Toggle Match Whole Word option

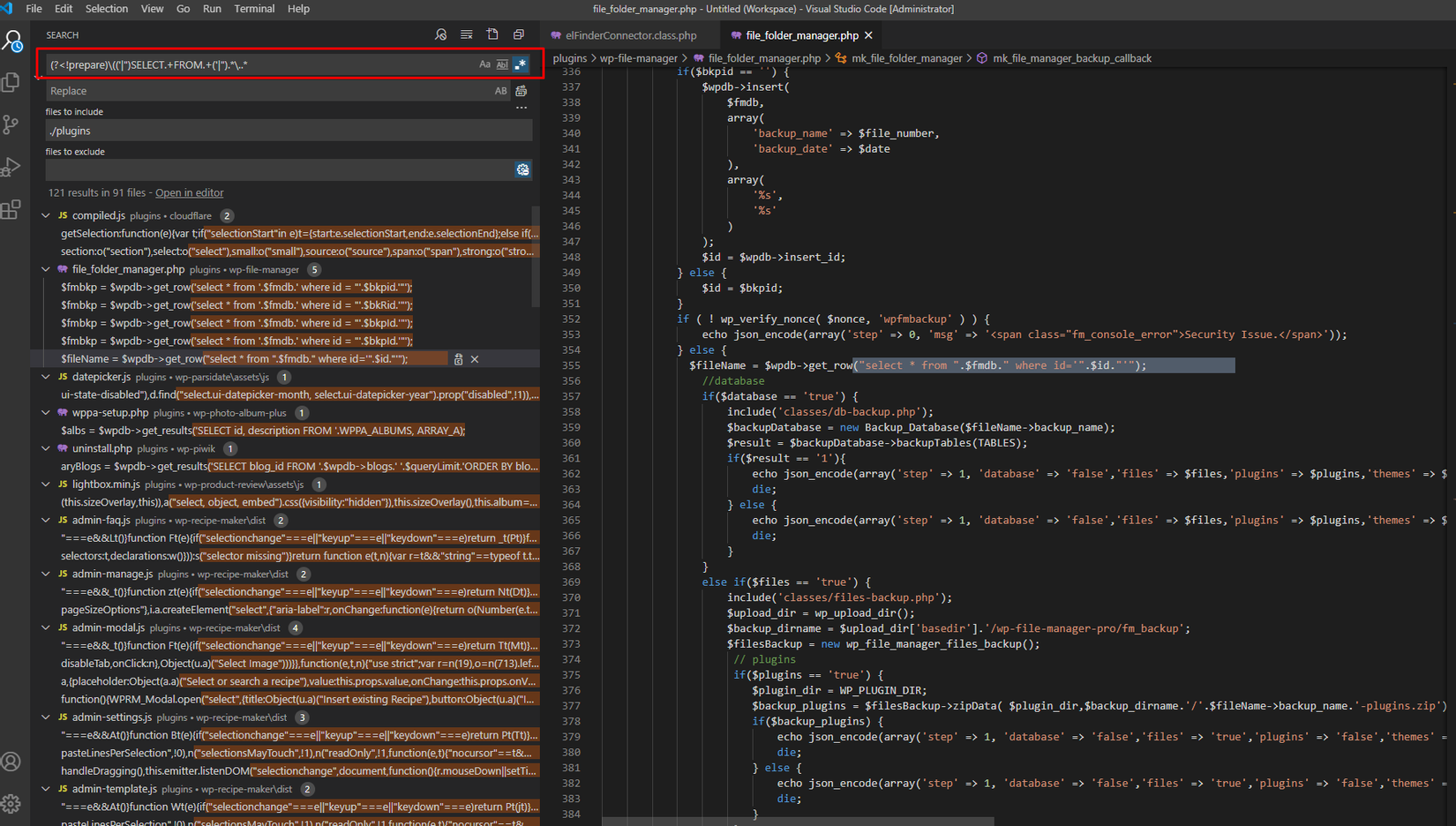(502, 64)
